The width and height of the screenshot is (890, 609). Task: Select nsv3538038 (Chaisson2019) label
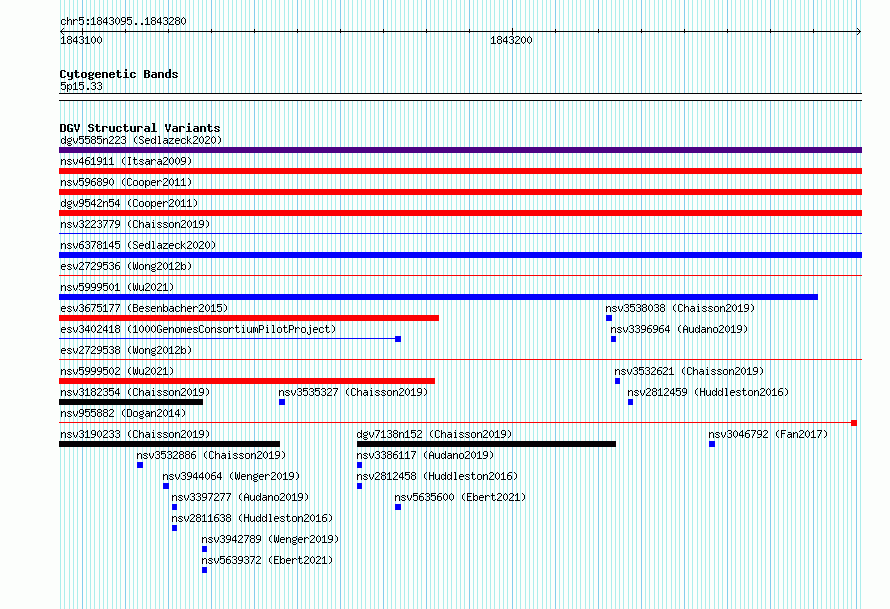coord(680,308)
